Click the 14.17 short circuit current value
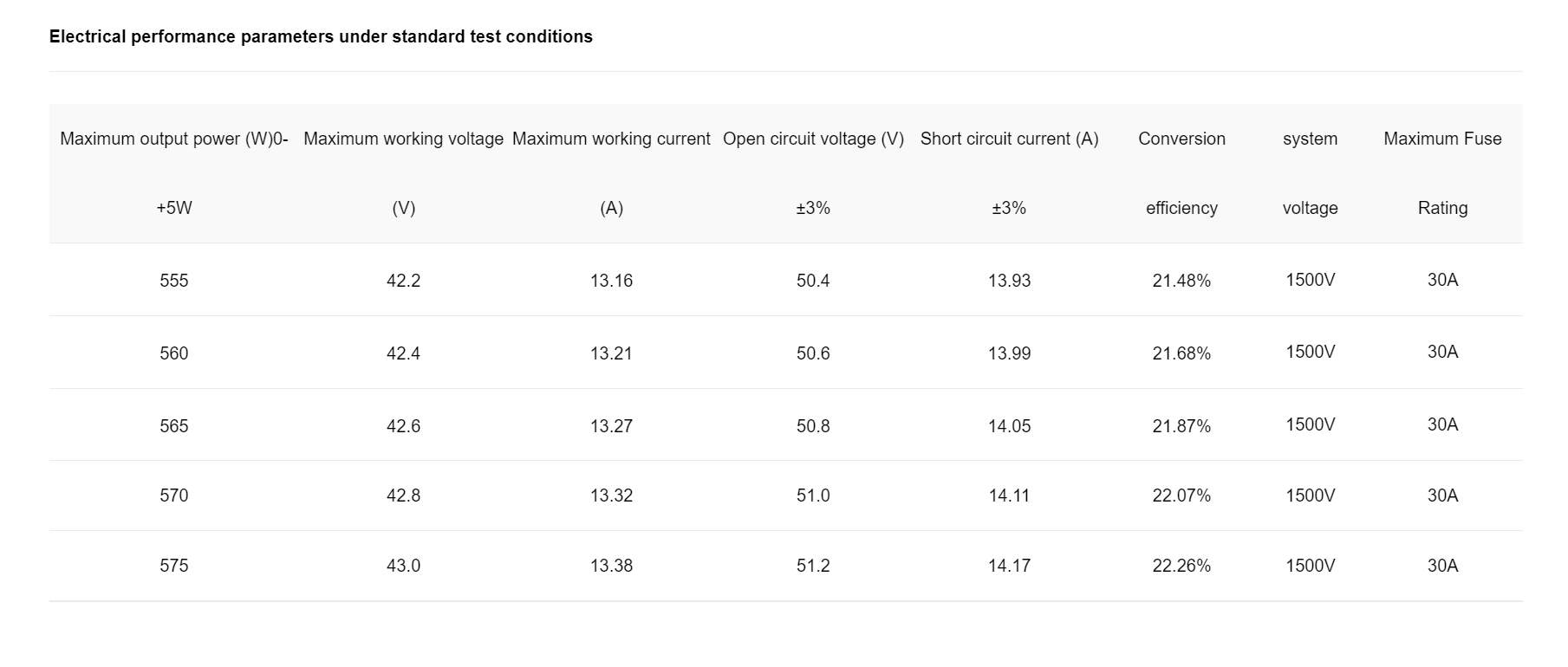Screen dimensions: 1568x667 tap(1009, 566)
